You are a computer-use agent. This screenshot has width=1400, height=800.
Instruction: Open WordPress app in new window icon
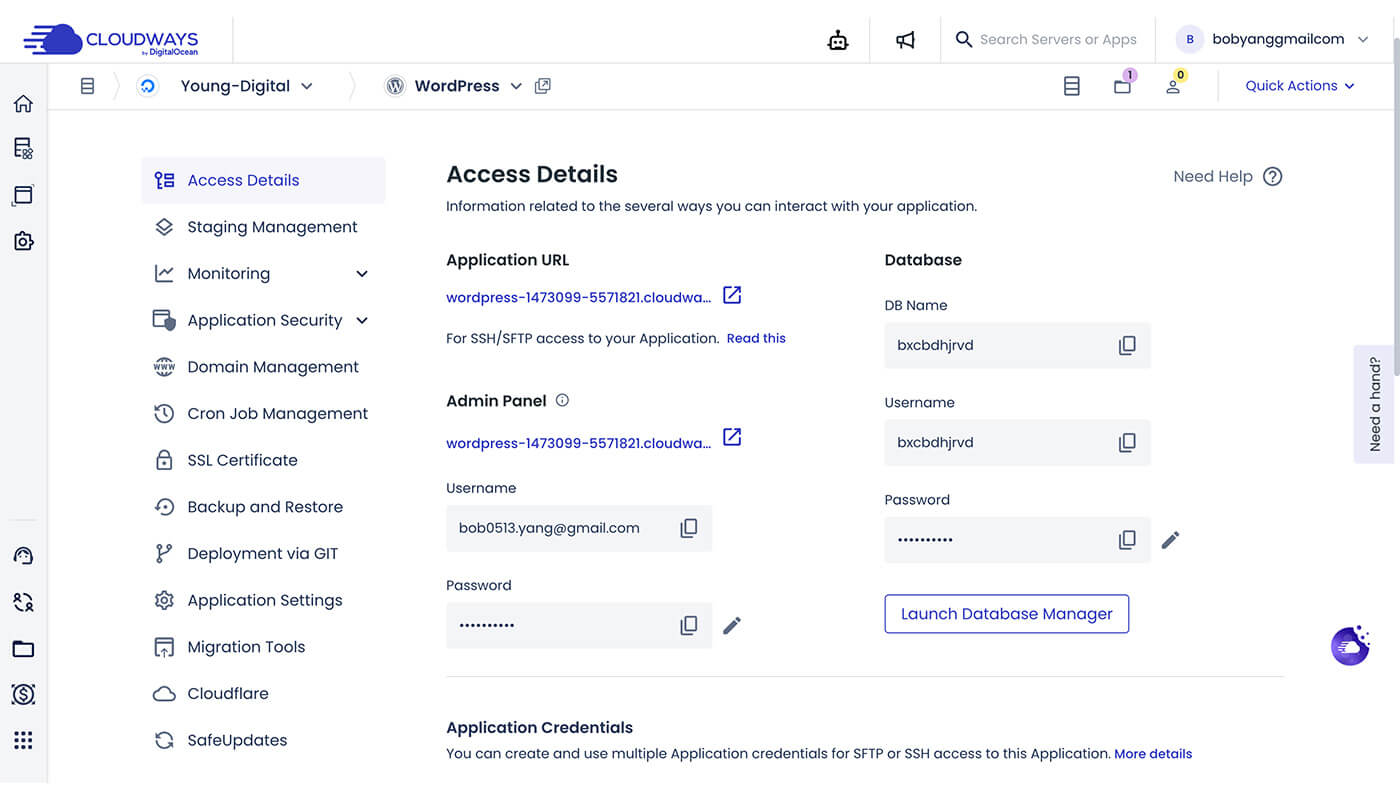point(543,86)
